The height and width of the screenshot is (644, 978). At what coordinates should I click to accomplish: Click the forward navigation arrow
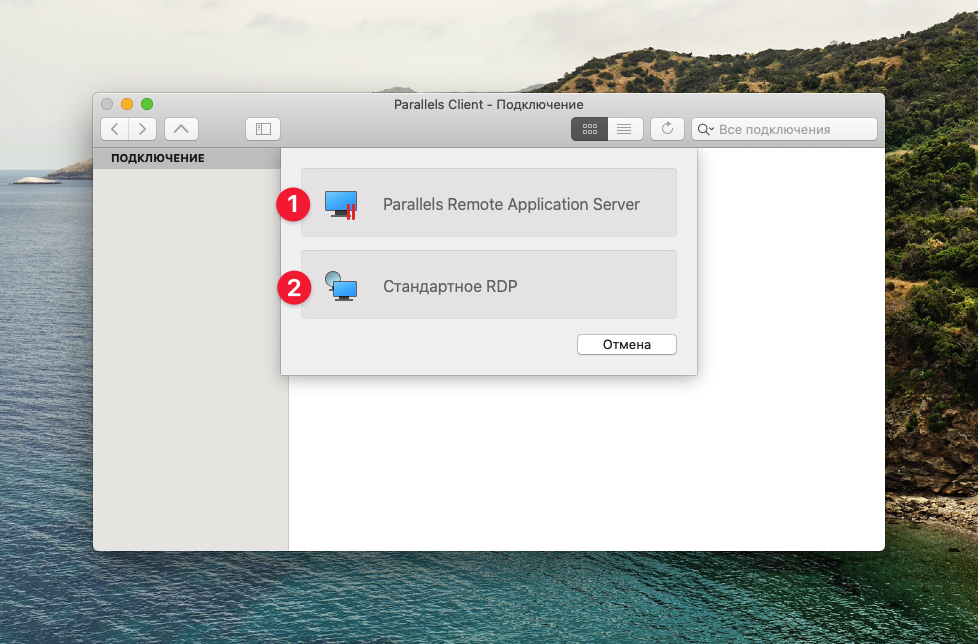(x=143, y=129)
